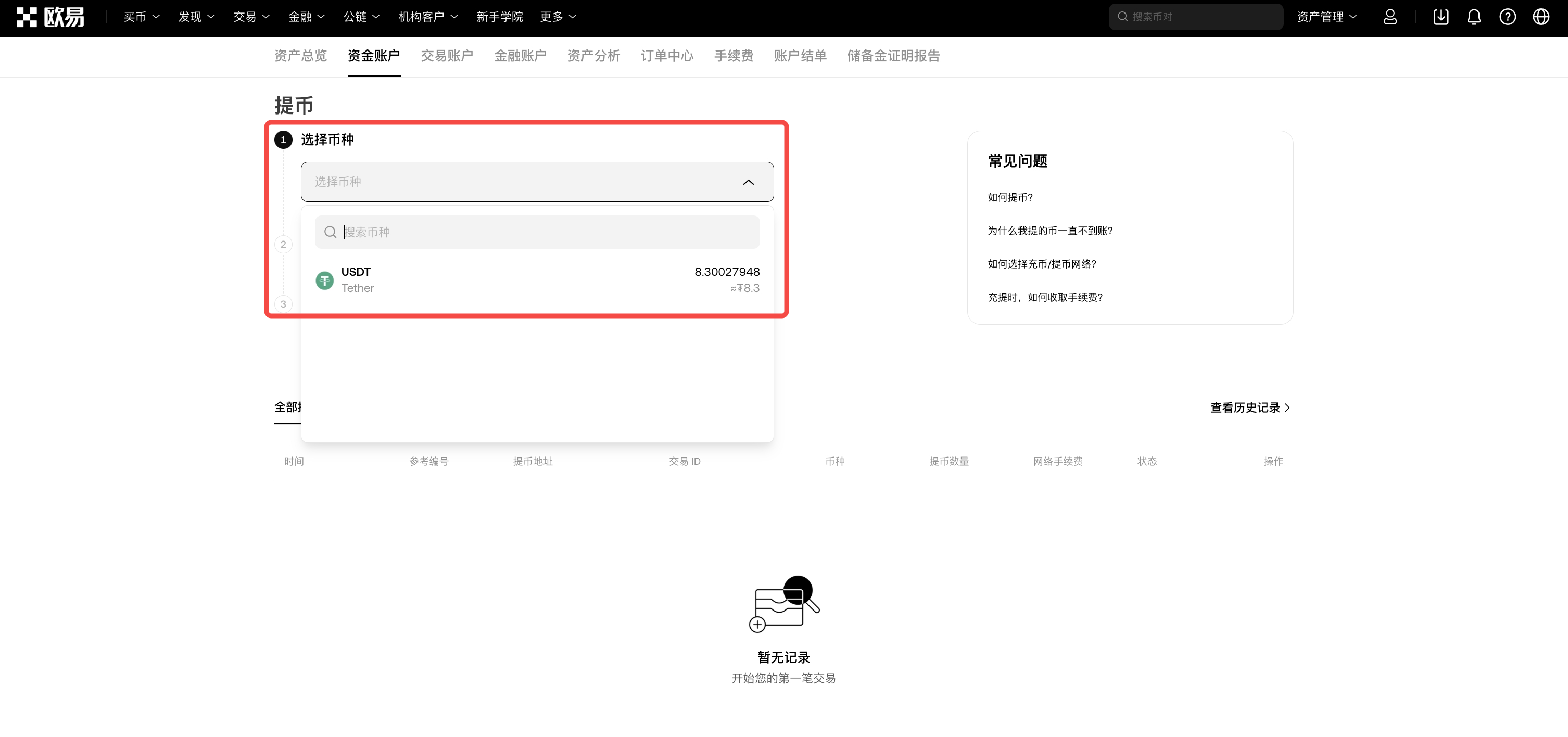Image resolution: width=1568 pixels, height=737 pixels.
Task: Expand the 买币 menu
Action: click(x=141, y=17)
